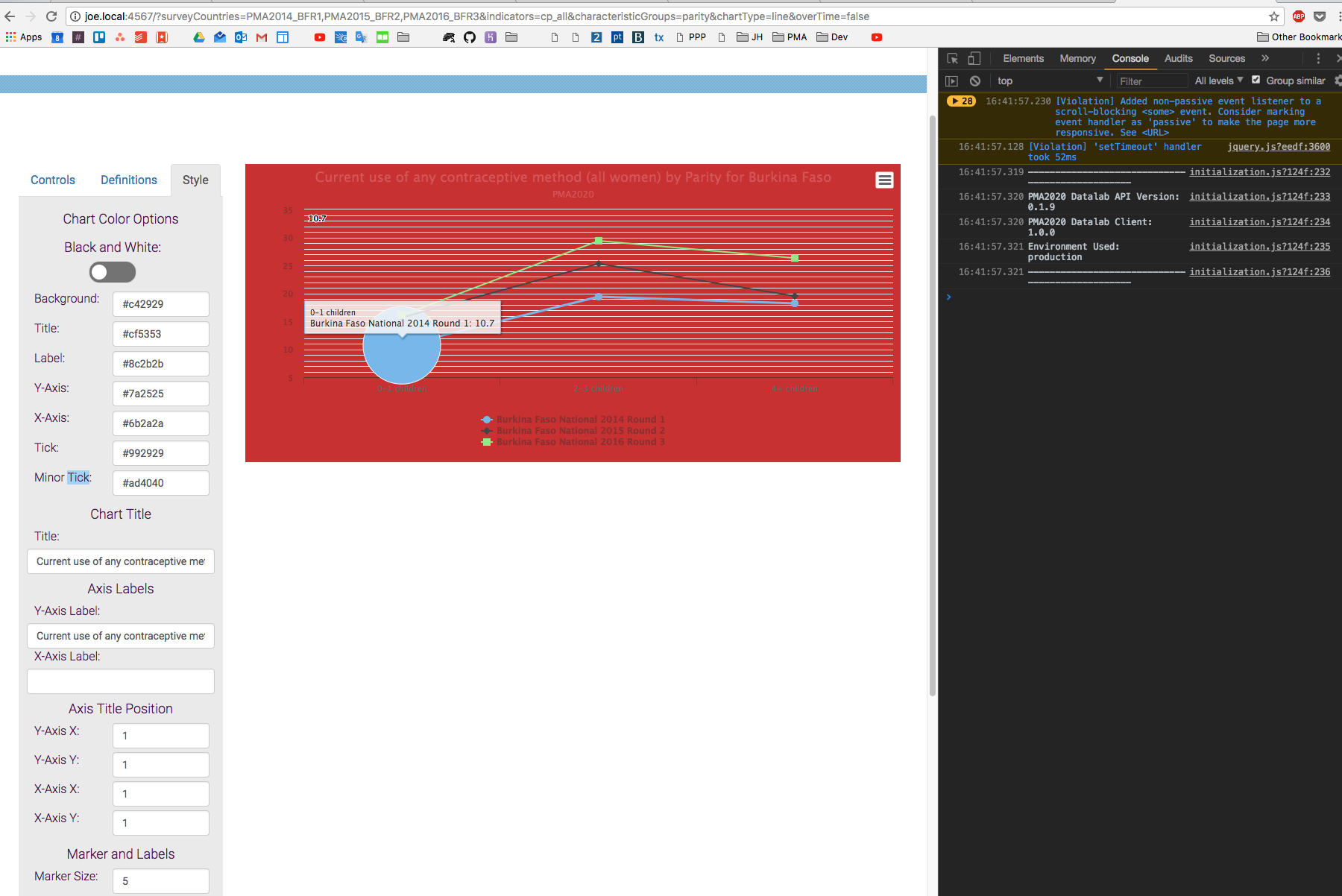Edit the Background color hex value #c42929
Image resolution: width=1342 pixels, height=896 pixels.
[160, 304]
